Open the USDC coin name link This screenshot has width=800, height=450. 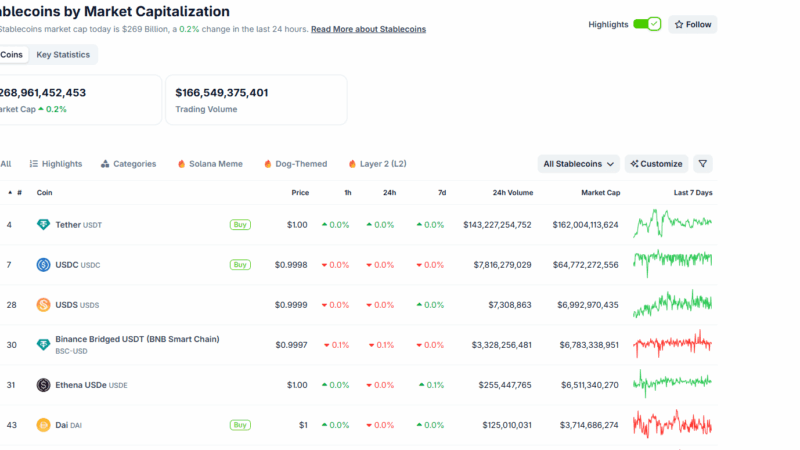[x=78, y=265]
